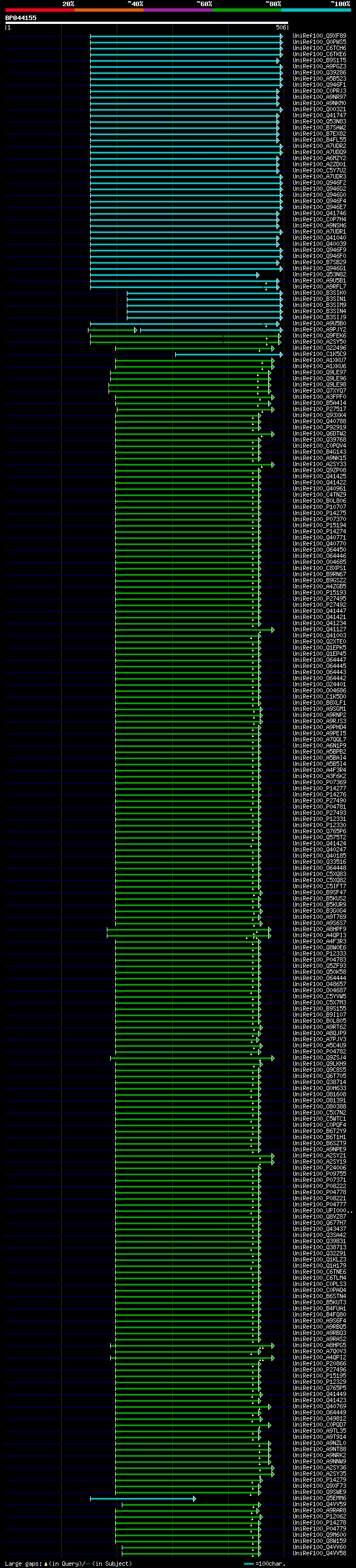Open hit UniRef100_A9PGZ3
Image resolution: width=356 pixels, height=1568 pixels.
point(319,66)
